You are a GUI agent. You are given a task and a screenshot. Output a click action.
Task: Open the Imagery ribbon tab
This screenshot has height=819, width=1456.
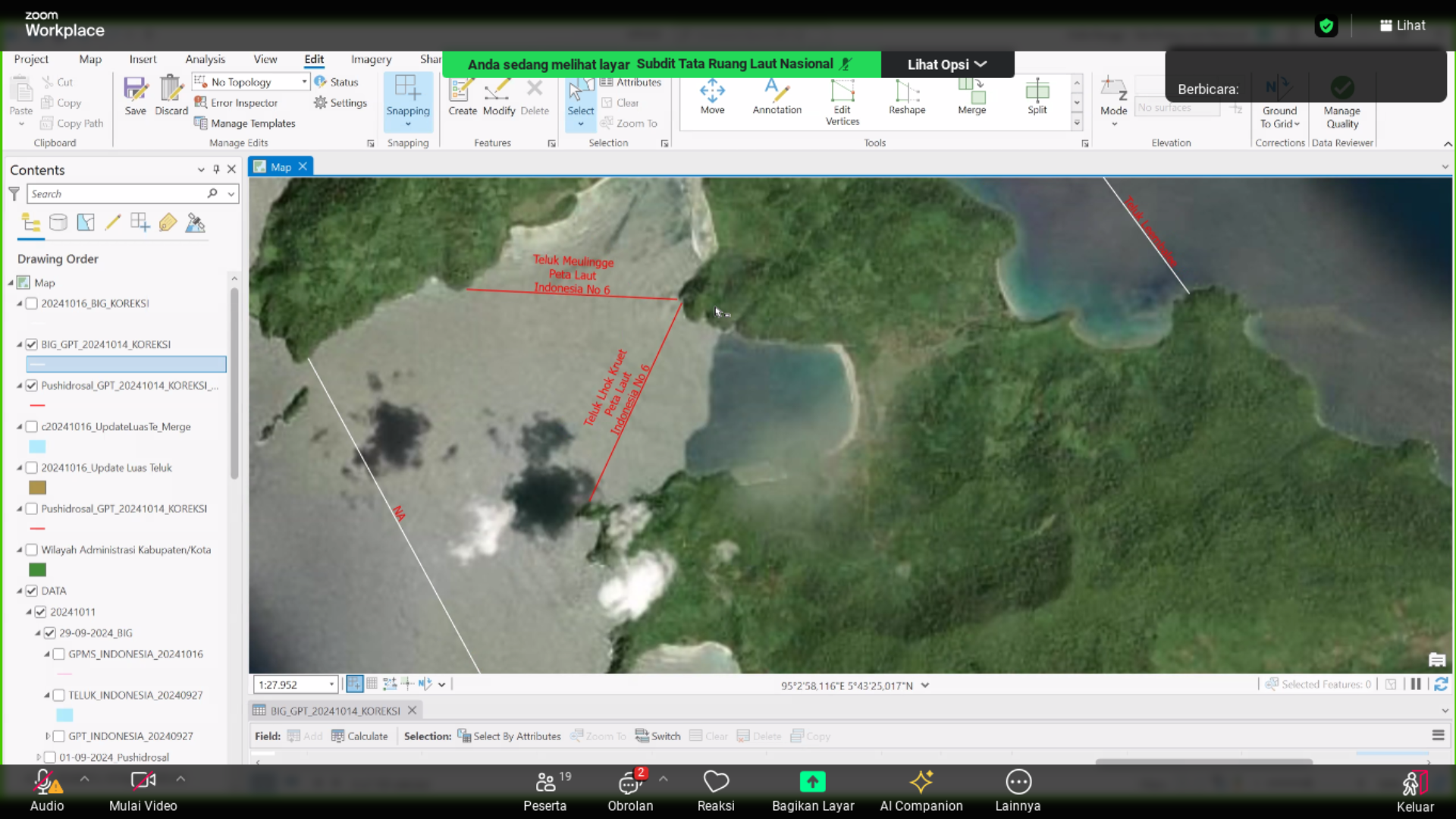tap(371, 59)
